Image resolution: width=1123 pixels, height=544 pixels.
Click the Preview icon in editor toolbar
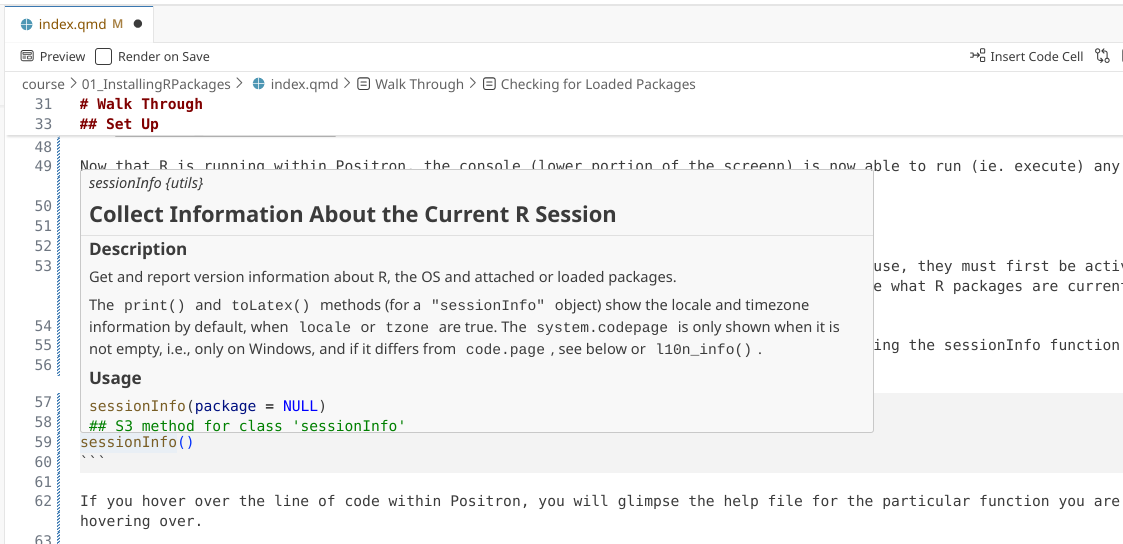pos(27,57)
